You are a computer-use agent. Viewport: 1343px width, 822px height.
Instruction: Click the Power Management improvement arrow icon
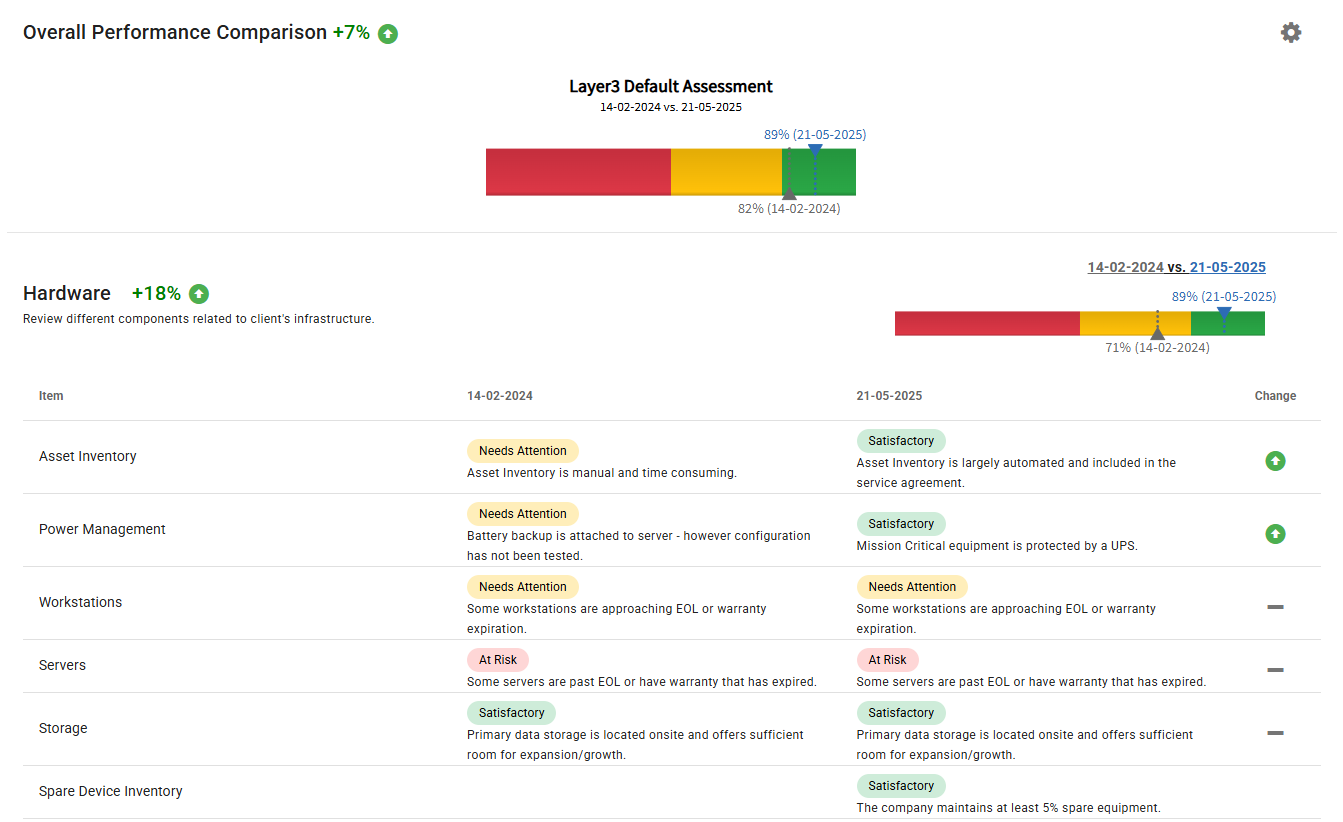pos(1275,534)
